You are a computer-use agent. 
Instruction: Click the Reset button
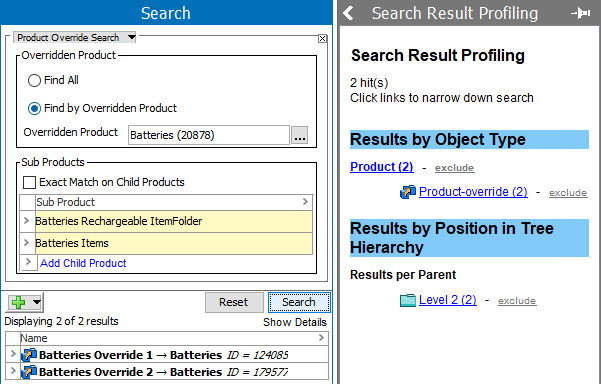234,302
